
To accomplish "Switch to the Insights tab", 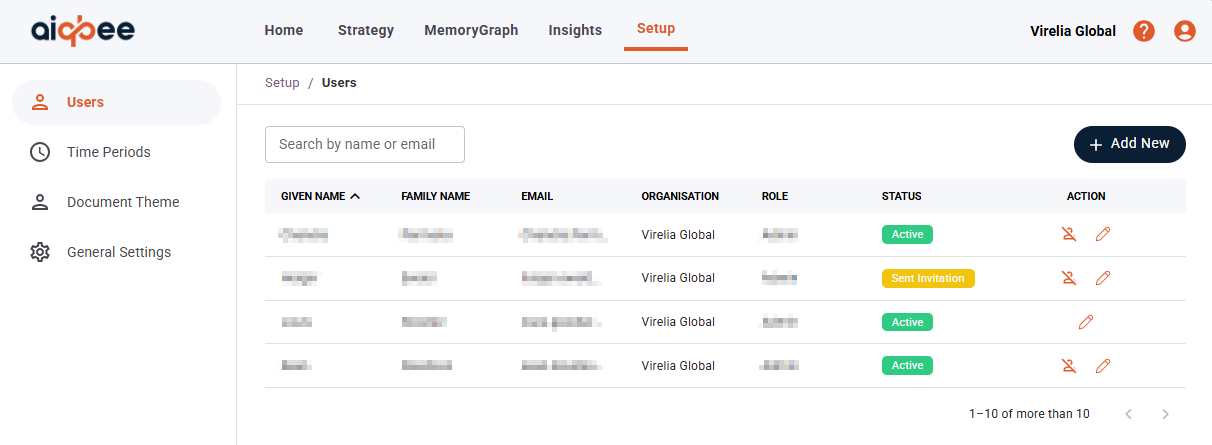I will pyautogui.click(x=575, y=30).
